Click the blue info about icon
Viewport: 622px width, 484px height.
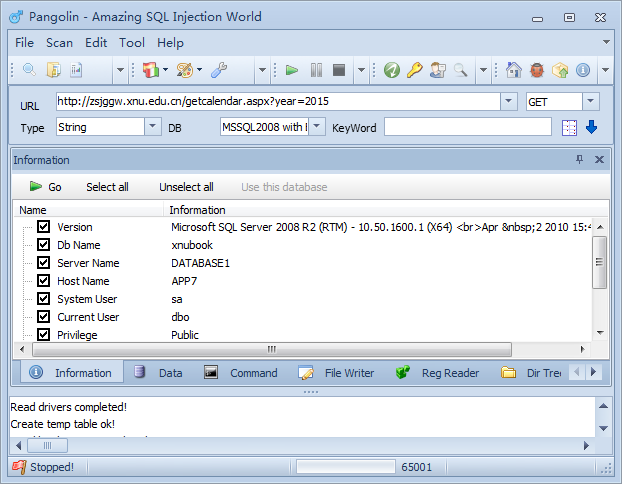(583, 71)
